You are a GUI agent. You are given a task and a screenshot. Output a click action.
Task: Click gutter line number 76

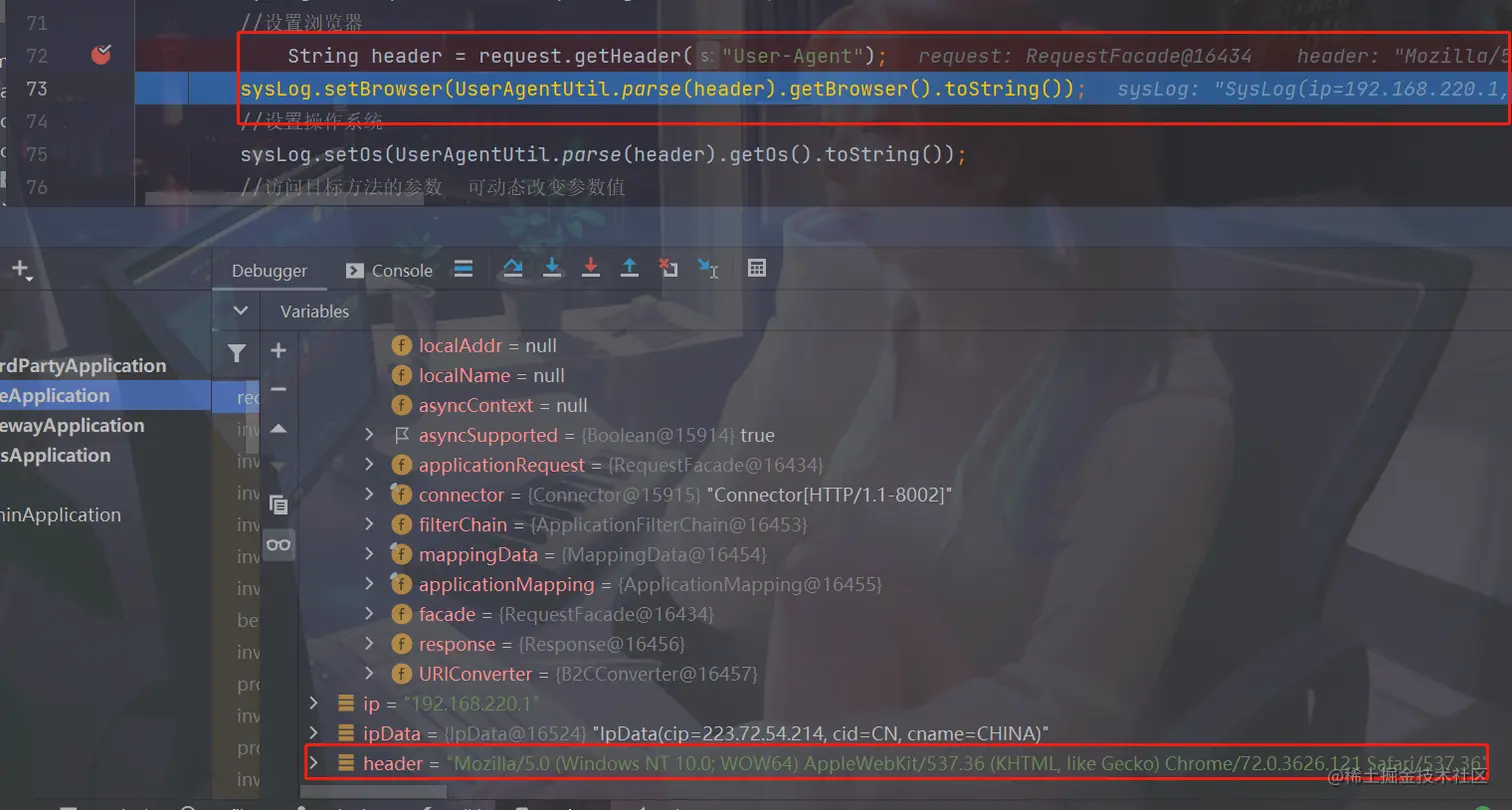pos(37,187)
